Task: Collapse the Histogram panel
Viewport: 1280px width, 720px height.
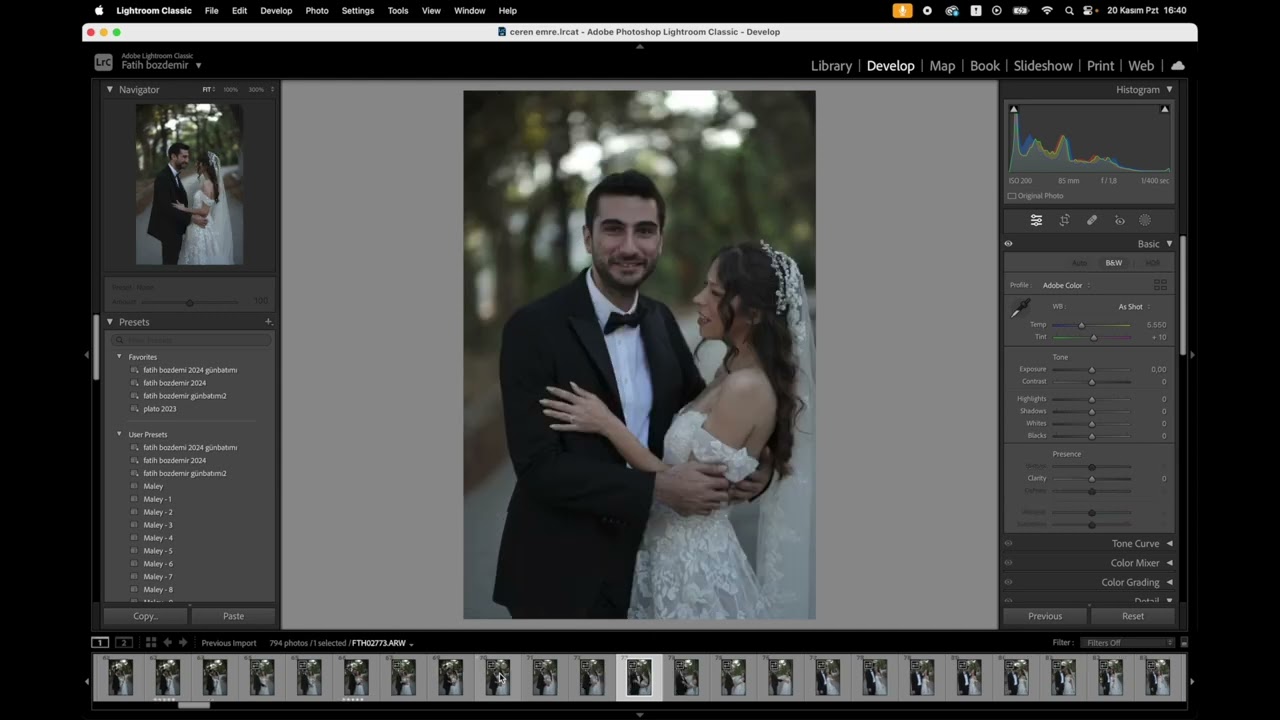Action: click(x=1169, y=90)
